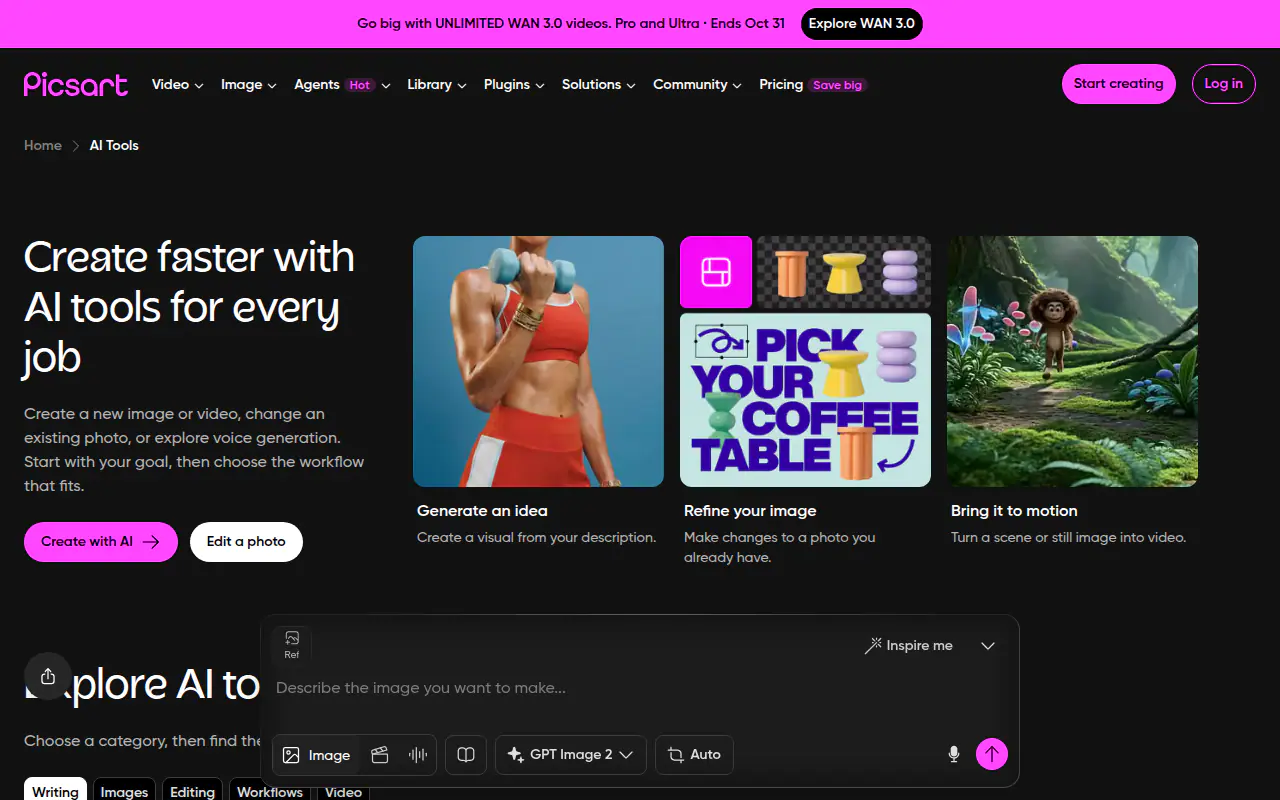Expand the Solutions menu
This screenshot has height=800, width=1280.
tap(598, 85)
